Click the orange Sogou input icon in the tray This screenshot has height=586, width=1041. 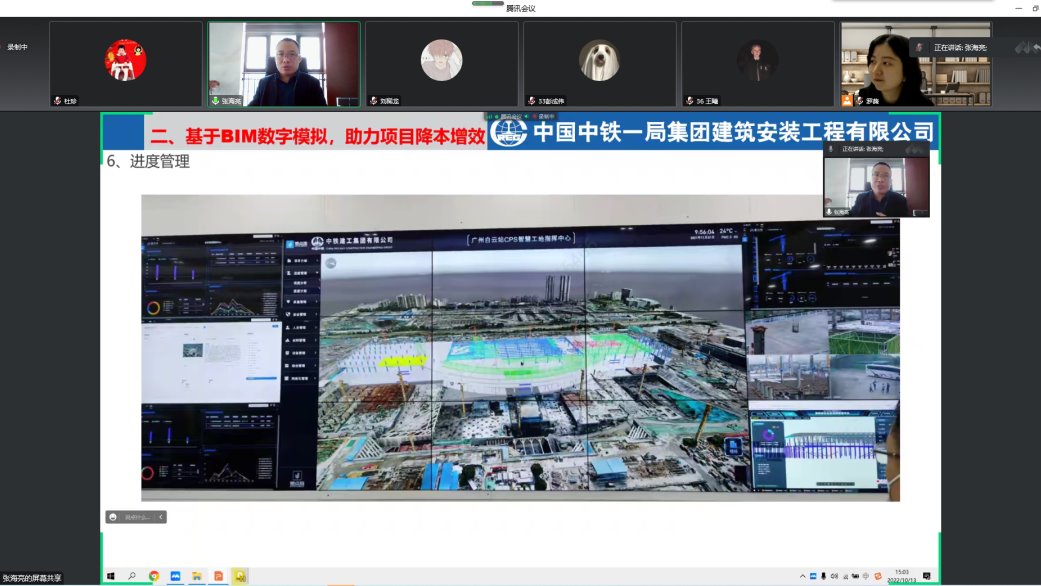tap(878, 576)
